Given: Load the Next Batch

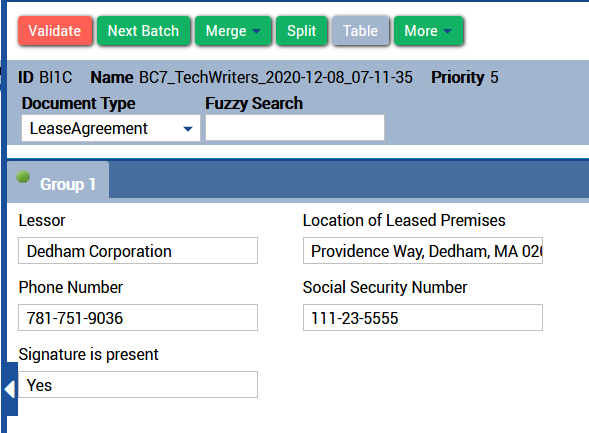Looking at the screenshot, I should [x=143, y=31].
